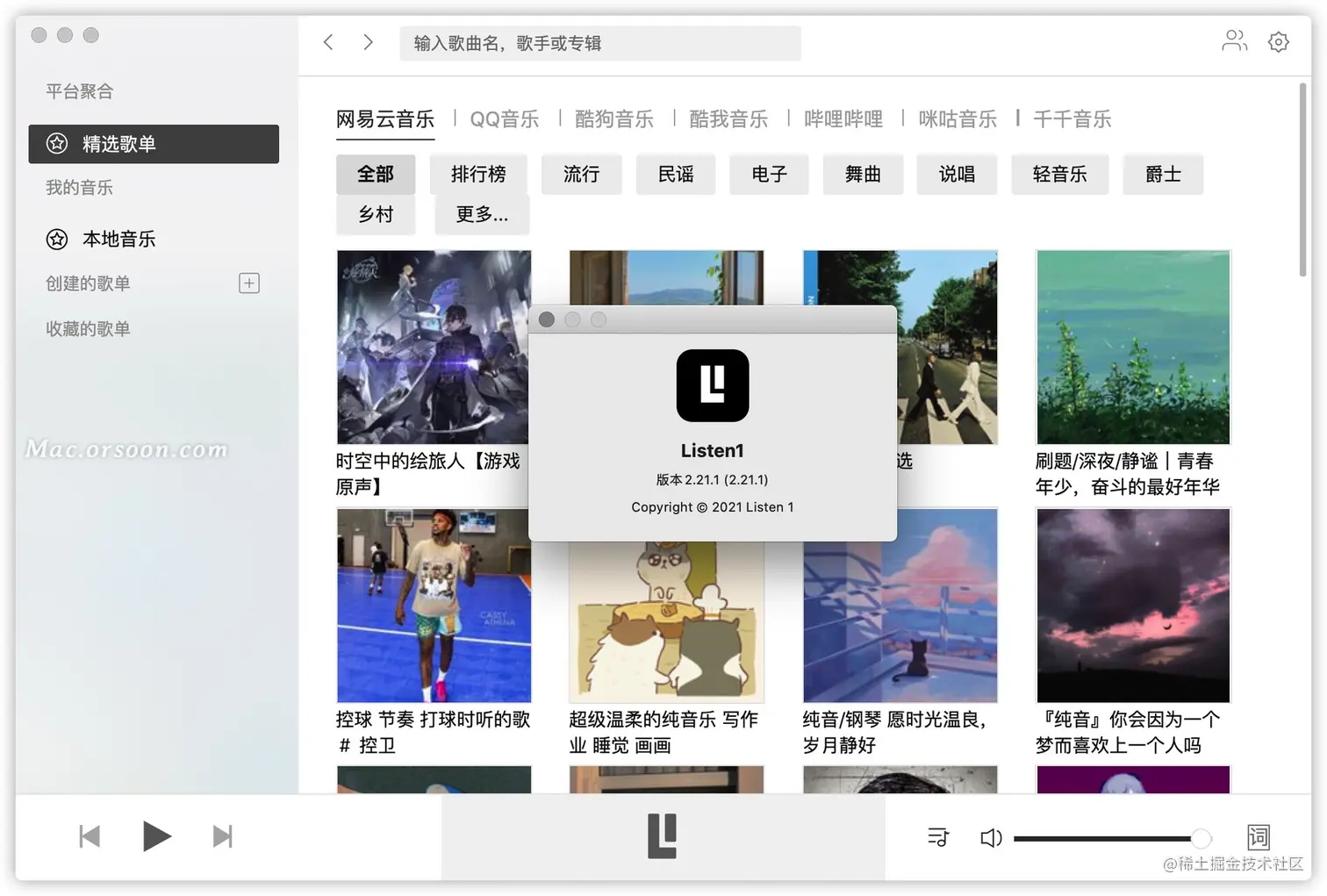Click the 版本 2.21.1 version text

point(712,480)
